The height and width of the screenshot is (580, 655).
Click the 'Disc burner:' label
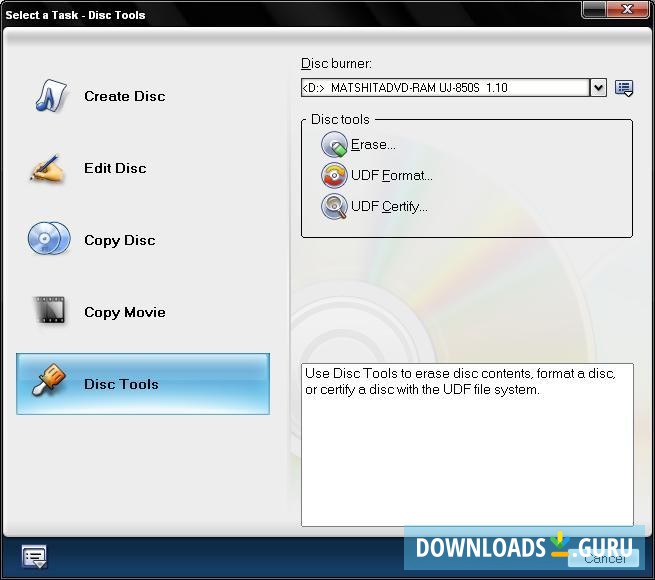336,64
